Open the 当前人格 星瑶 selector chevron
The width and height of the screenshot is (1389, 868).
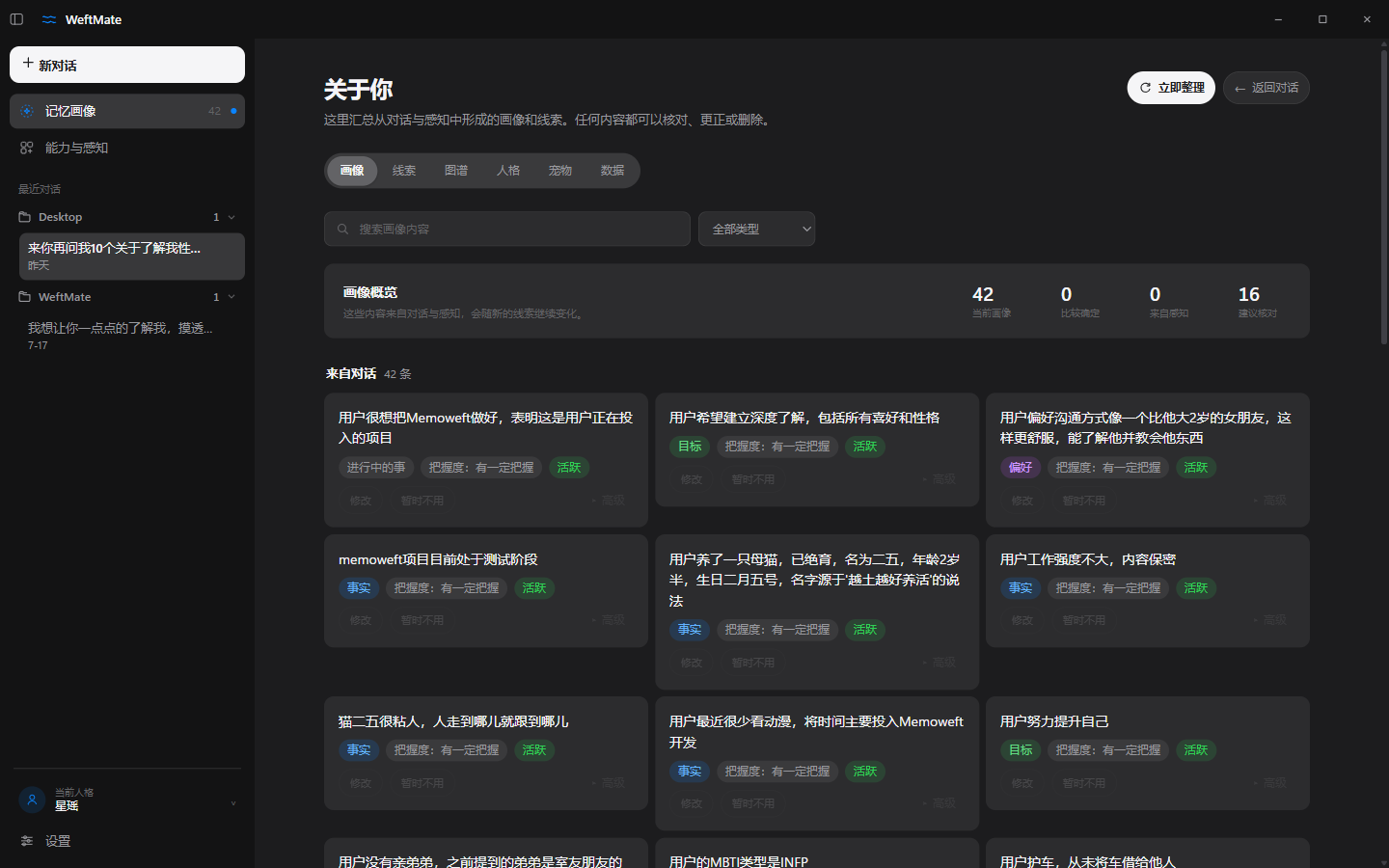pos(233,803)
